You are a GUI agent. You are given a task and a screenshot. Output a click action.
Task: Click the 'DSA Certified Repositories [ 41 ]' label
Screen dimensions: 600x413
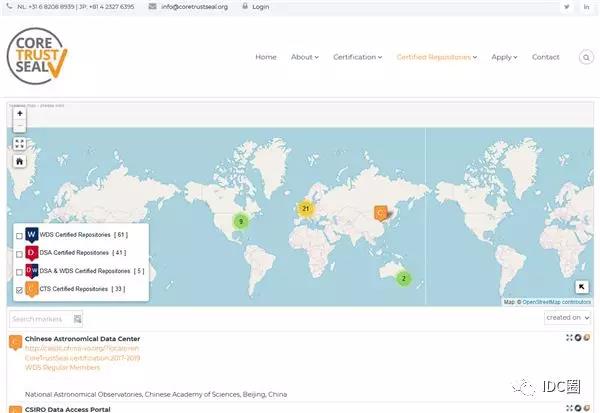tap(83, 253)
